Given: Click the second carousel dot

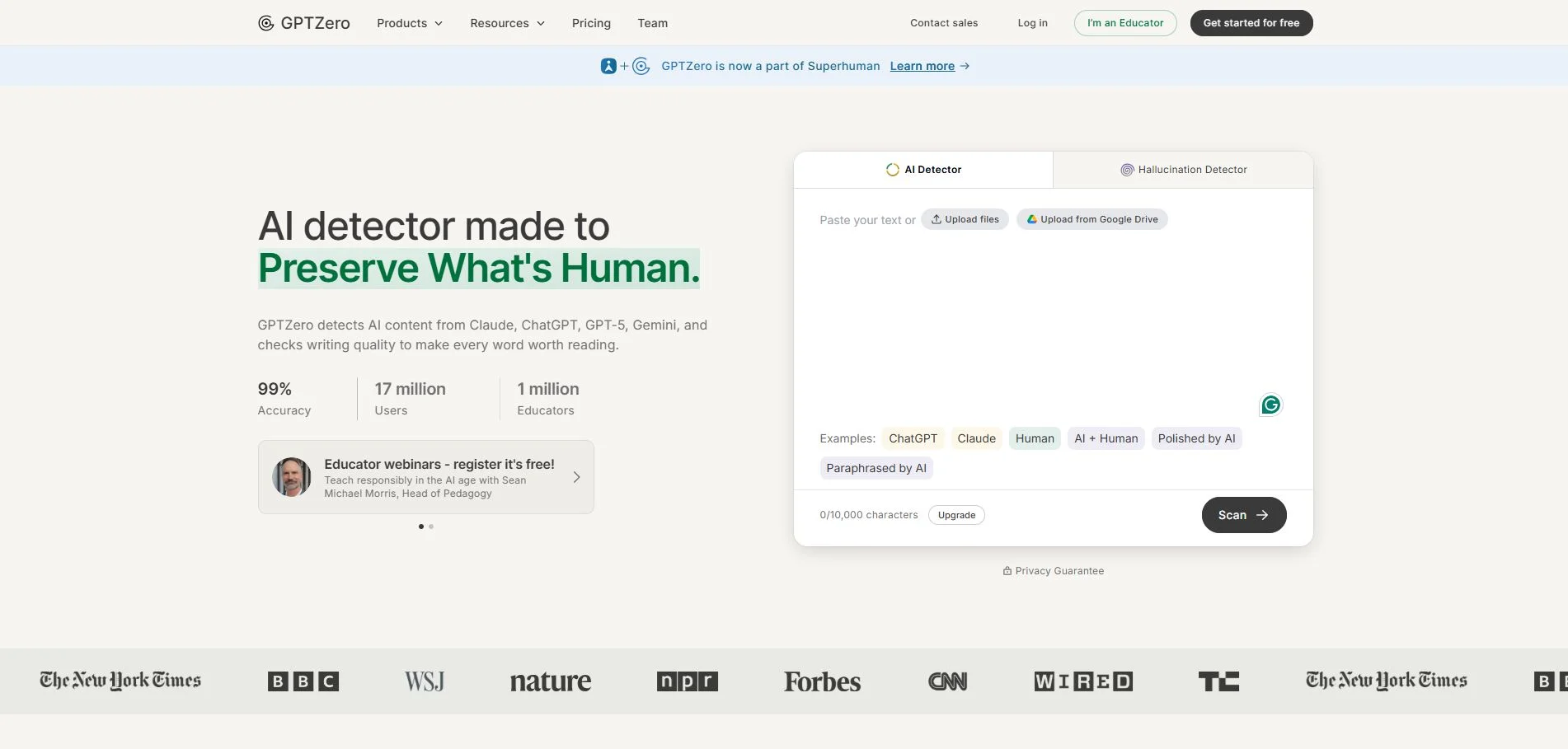Looking at the screenshot, I should pyautogui.click(x=431, y=527).
